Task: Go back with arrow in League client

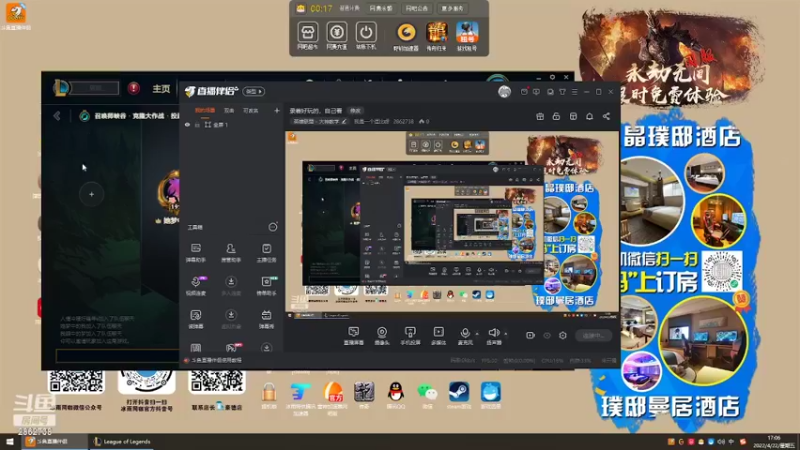Action: tap(57, 116)
